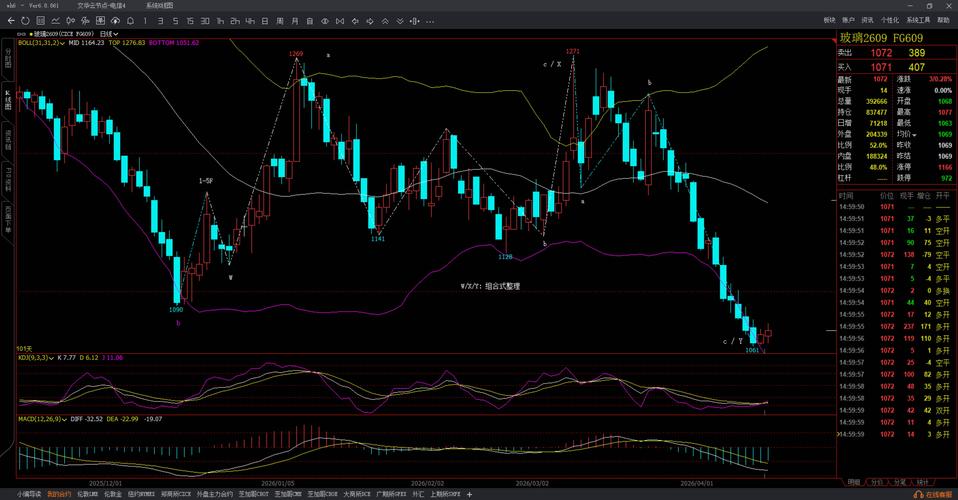Select the daily (日) period
Viewport: 958px width, 500px height.
265,21
